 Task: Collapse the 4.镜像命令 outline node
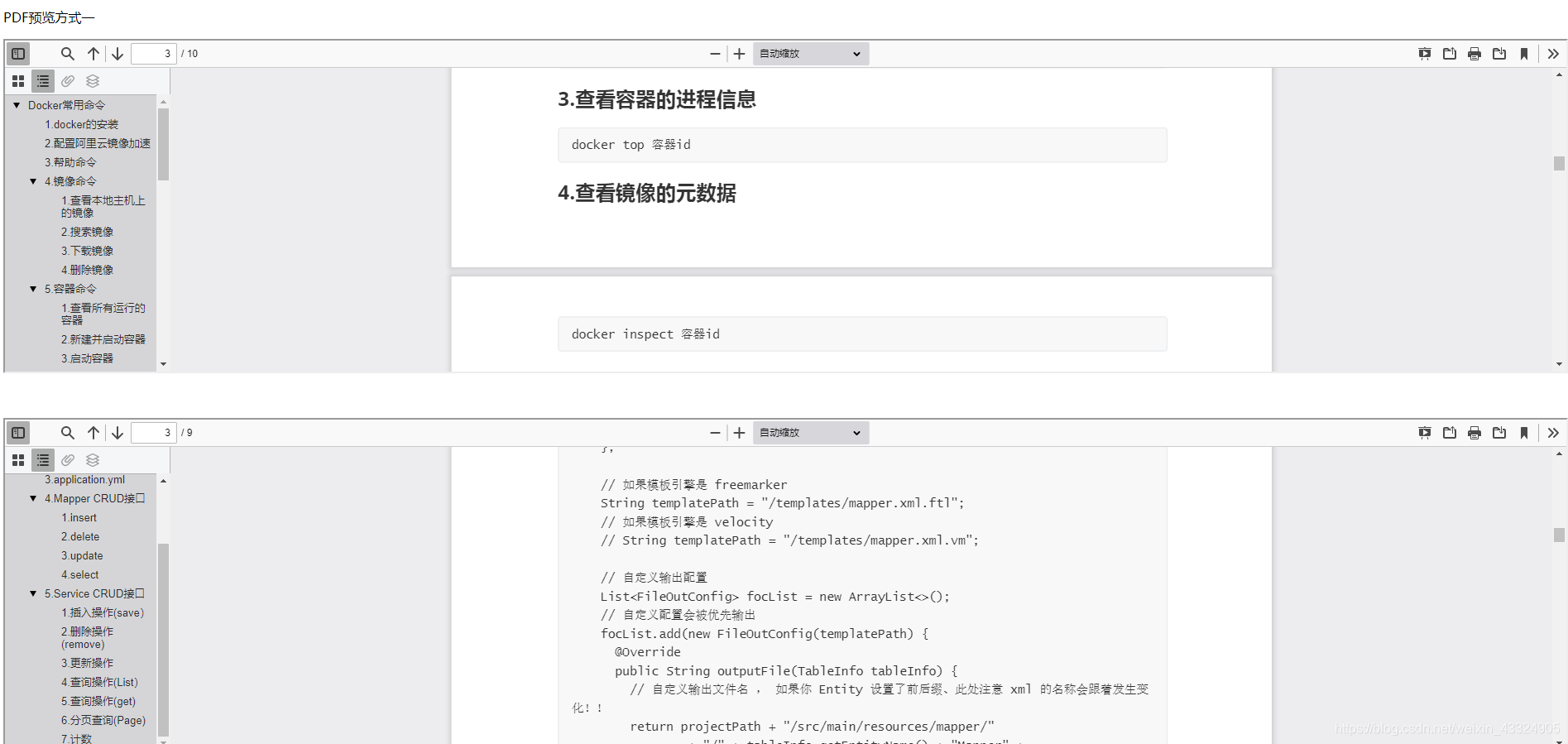pyautogui.click(x=33, y=181)
